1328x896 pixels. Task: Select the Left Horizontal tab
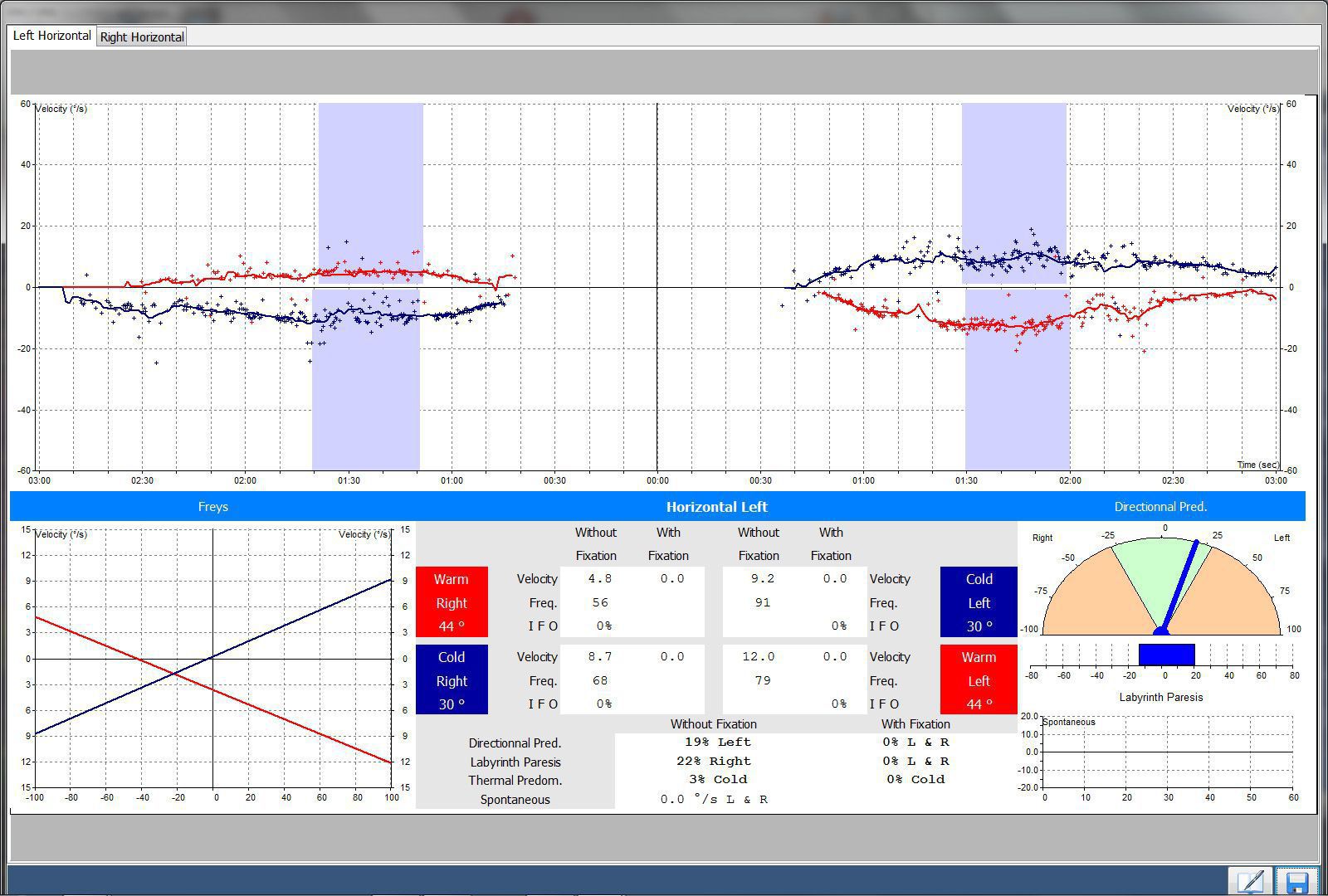(51, 36)
